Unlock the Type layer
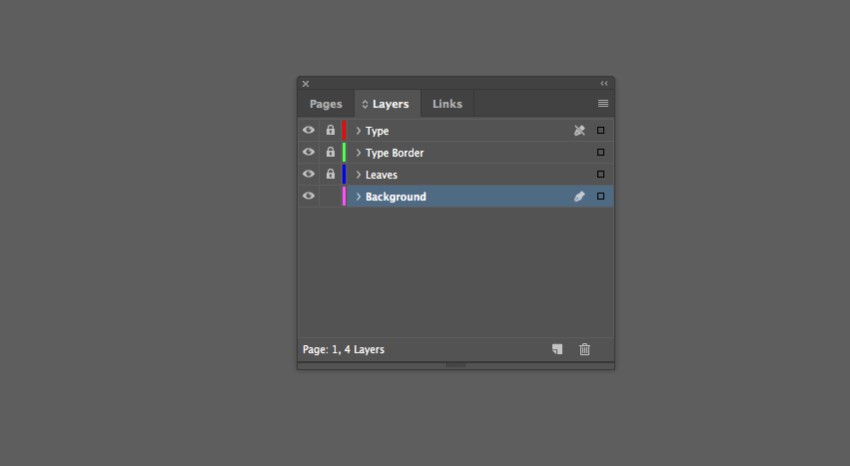 [330, 130]
